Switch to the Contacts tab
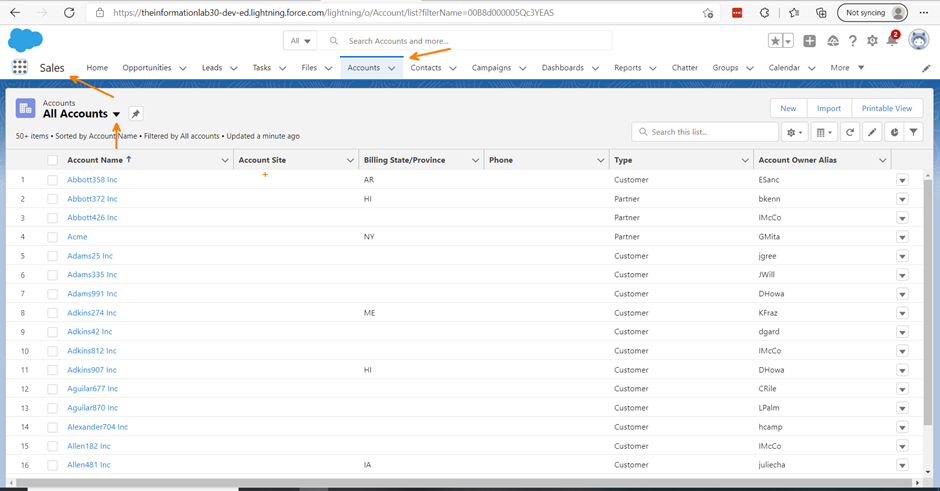This screenshot has height=491, width=940. coord(426,68)
